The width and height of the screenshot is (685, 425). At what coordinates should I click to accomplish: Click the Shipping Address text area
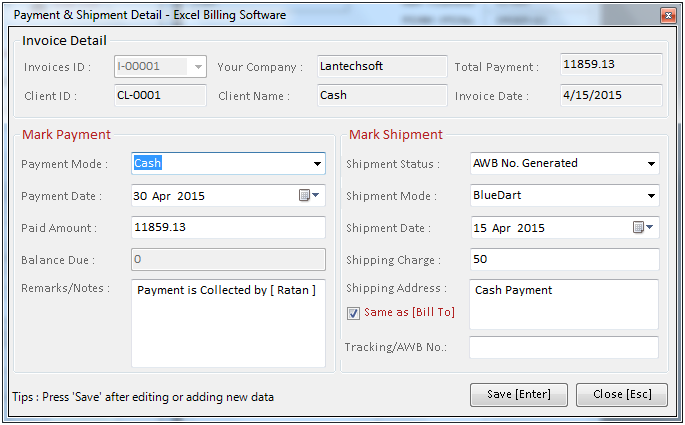[564, 304]
